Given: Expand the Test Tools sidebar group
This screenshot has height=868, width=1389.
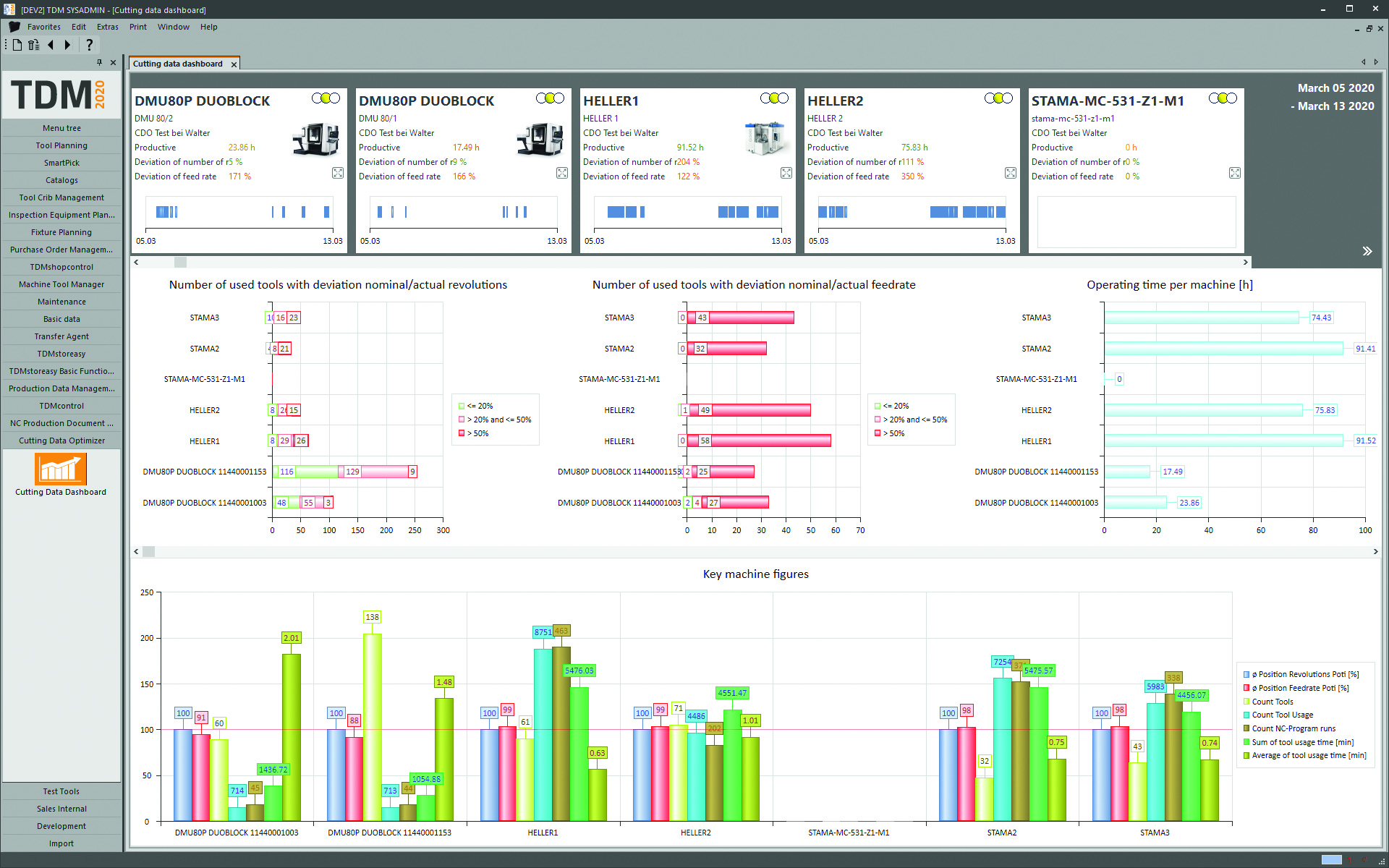Looking at the screenshot, I should 61,791.
